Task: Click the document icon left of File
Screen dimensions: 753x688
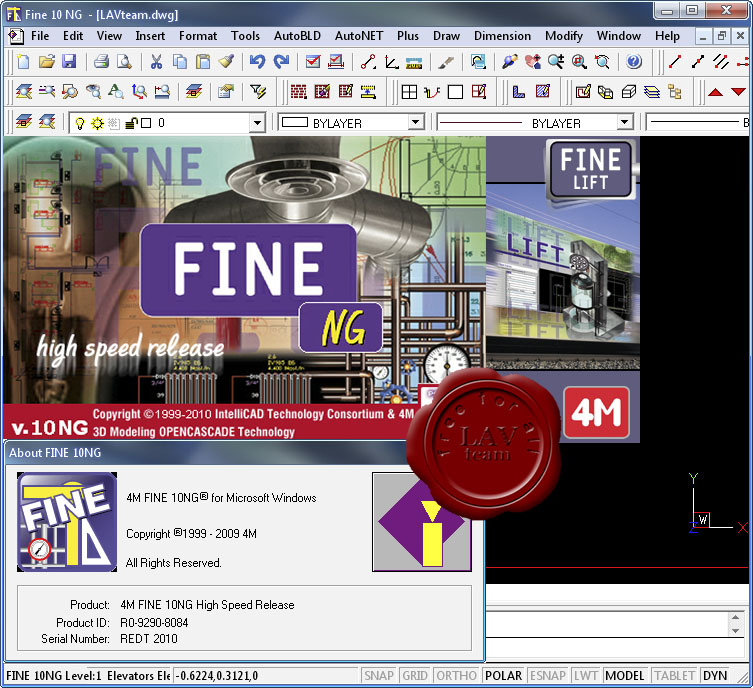Action: click(x=15, y=36)
